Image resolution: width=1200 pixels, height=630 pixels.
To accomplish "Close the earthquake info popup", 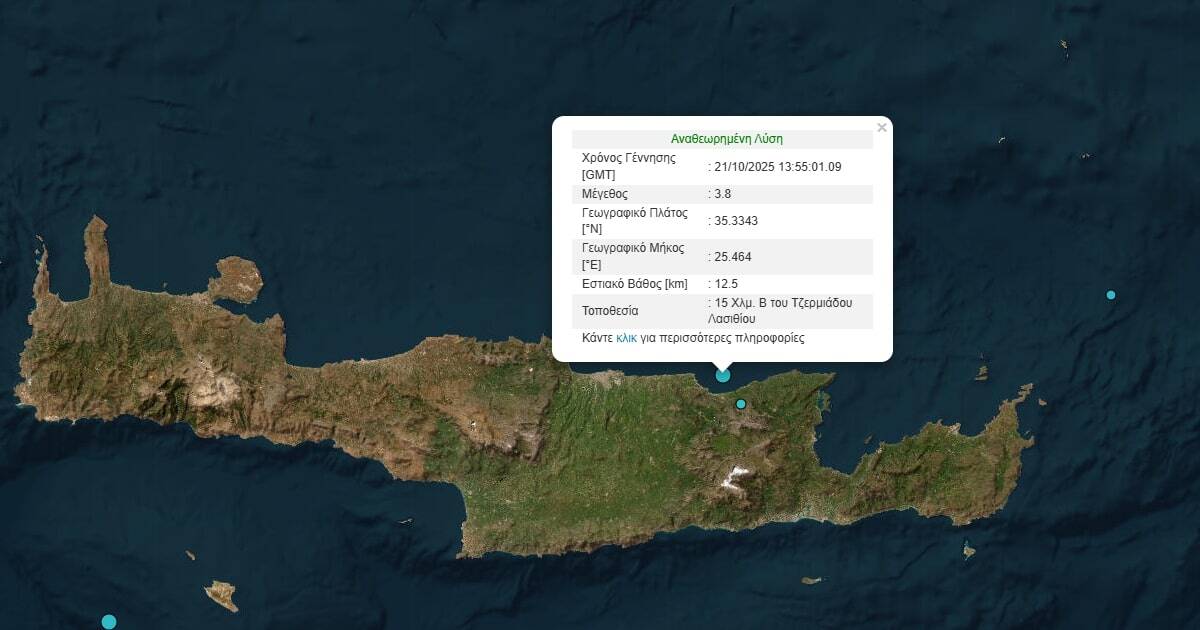I will (x=881, y=128).
